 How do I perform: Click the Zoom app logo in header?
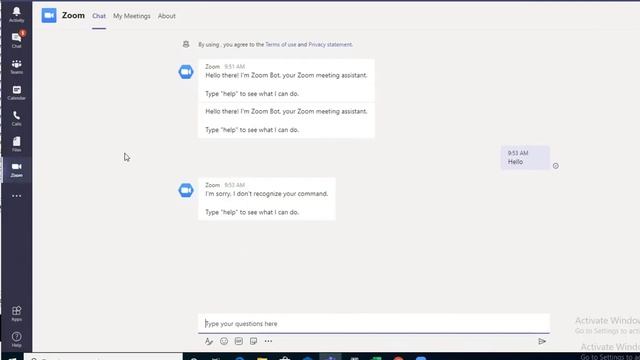click(49, 16)
